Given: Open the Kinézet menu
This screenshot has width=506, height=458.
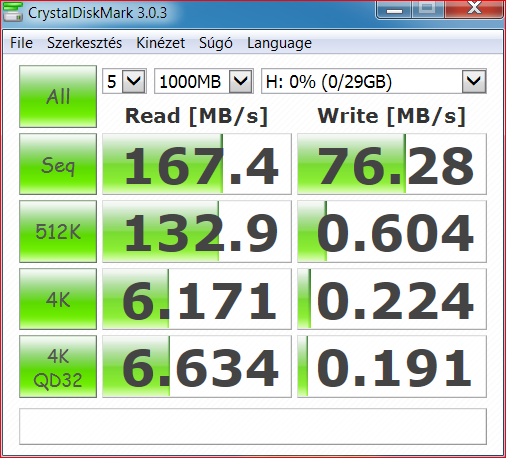Looking at the screenshot, I should [x=160, y=43].
